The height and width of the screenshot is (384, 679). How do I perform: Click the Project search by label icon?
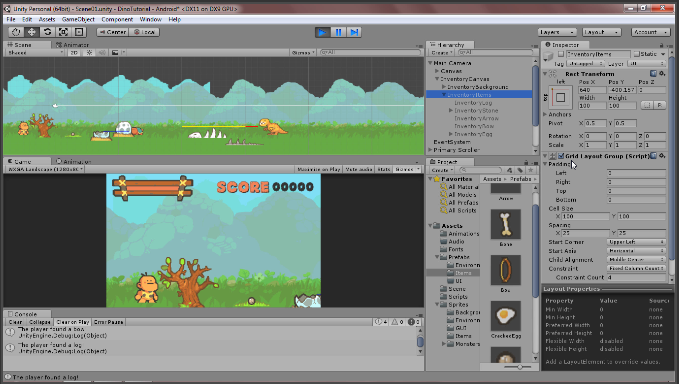(x=520, y=170)
